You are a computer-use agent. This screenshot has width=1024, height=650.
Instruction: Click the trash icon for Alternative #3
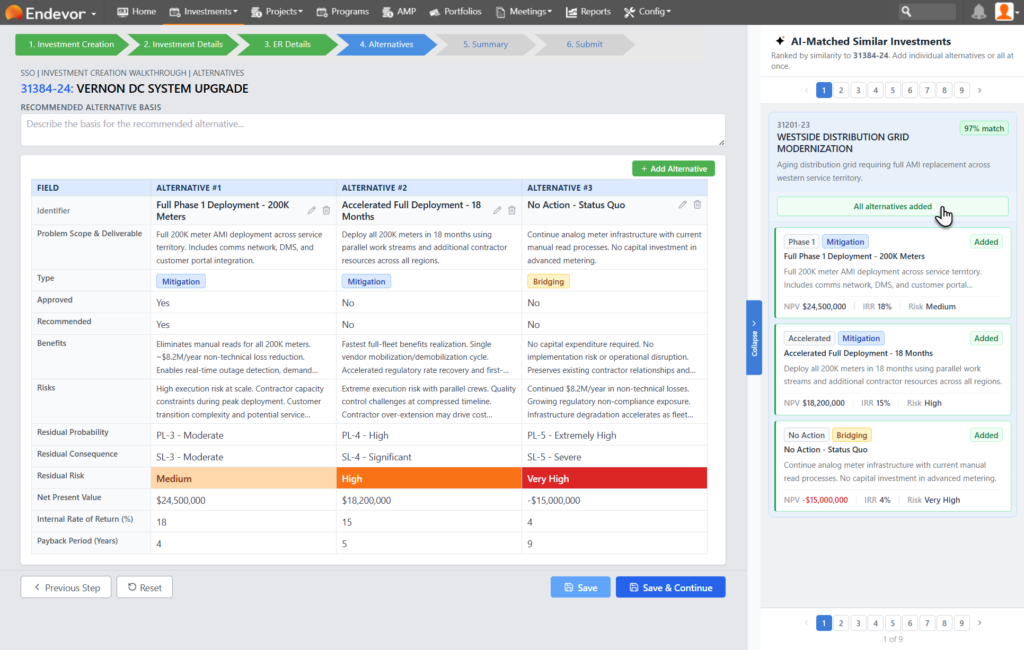[697, 205]
